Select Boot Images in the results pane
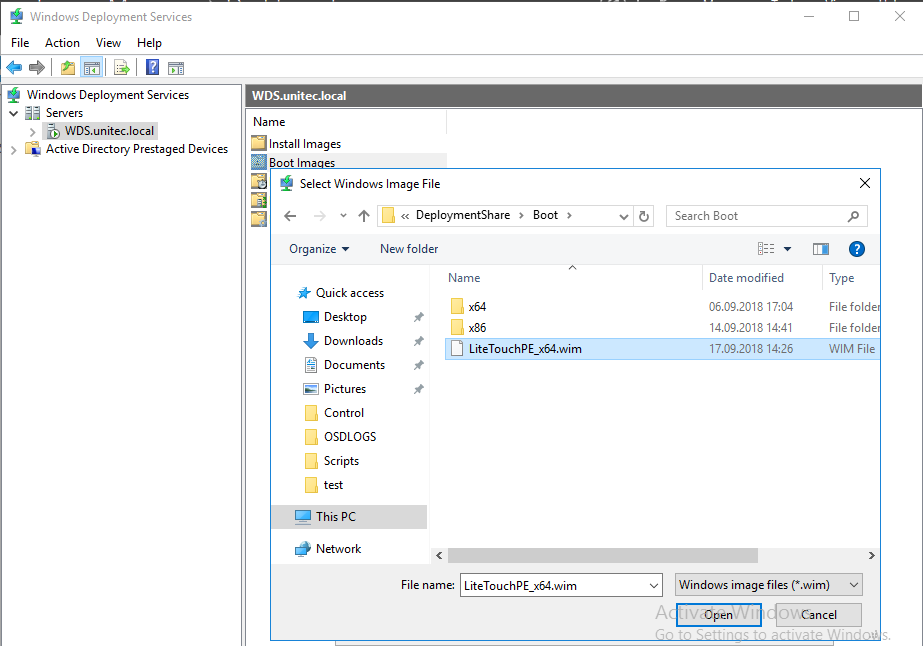 pyautogui.click(x=302, y=162)
